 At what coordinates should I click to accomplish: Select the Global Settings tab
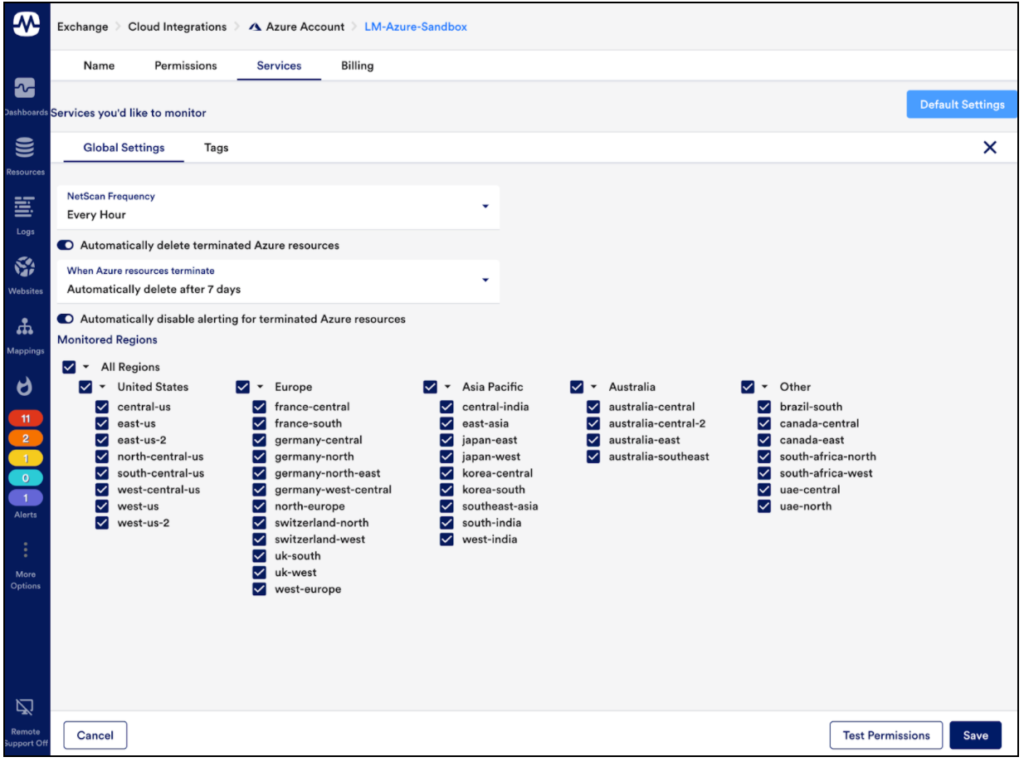pyautogui.click(x=123, y=148)
